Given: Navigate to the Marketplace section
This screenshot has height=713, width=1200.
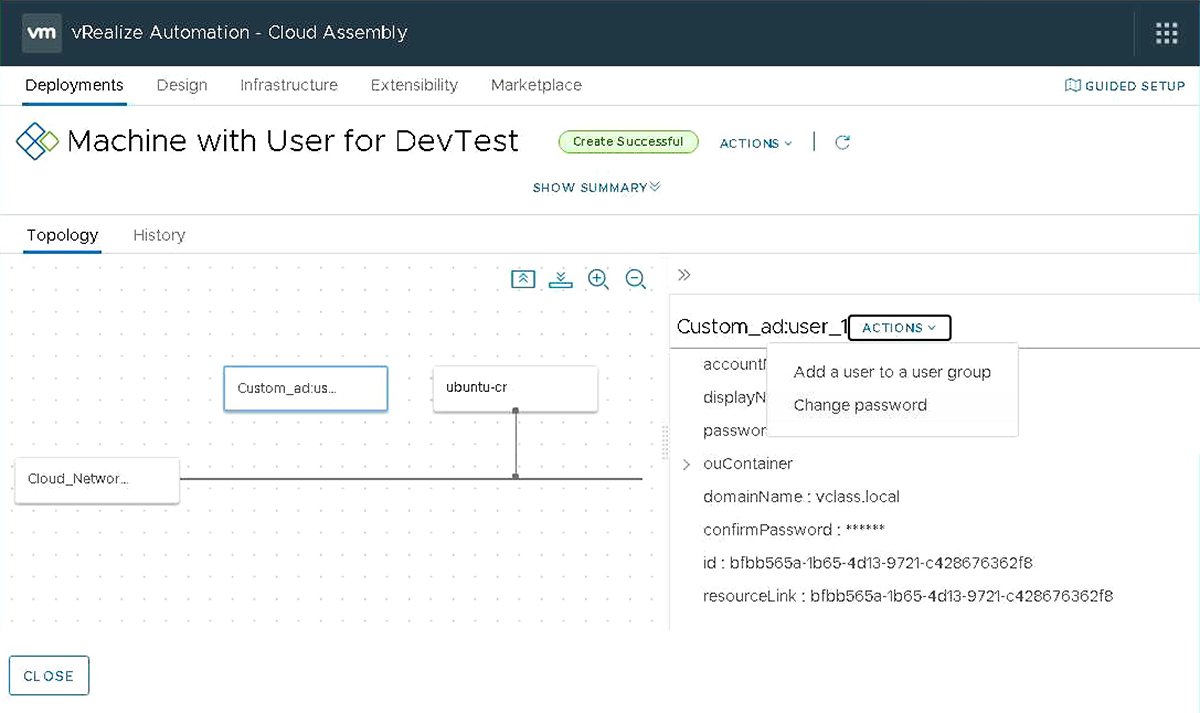Looking at the screenshot, I should [x=536, y=85].
